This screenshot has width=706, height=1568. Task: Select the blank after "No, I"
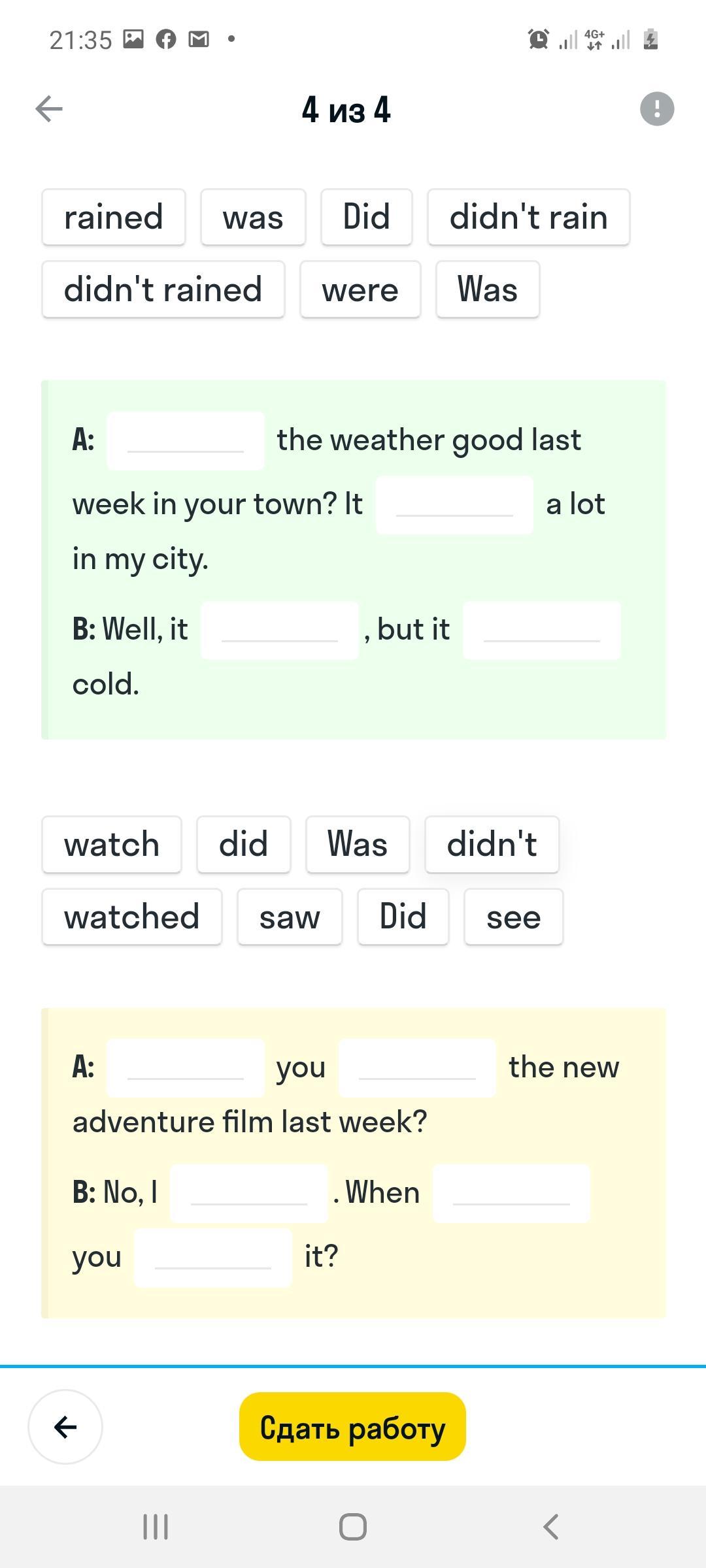tap(248, 1193)
